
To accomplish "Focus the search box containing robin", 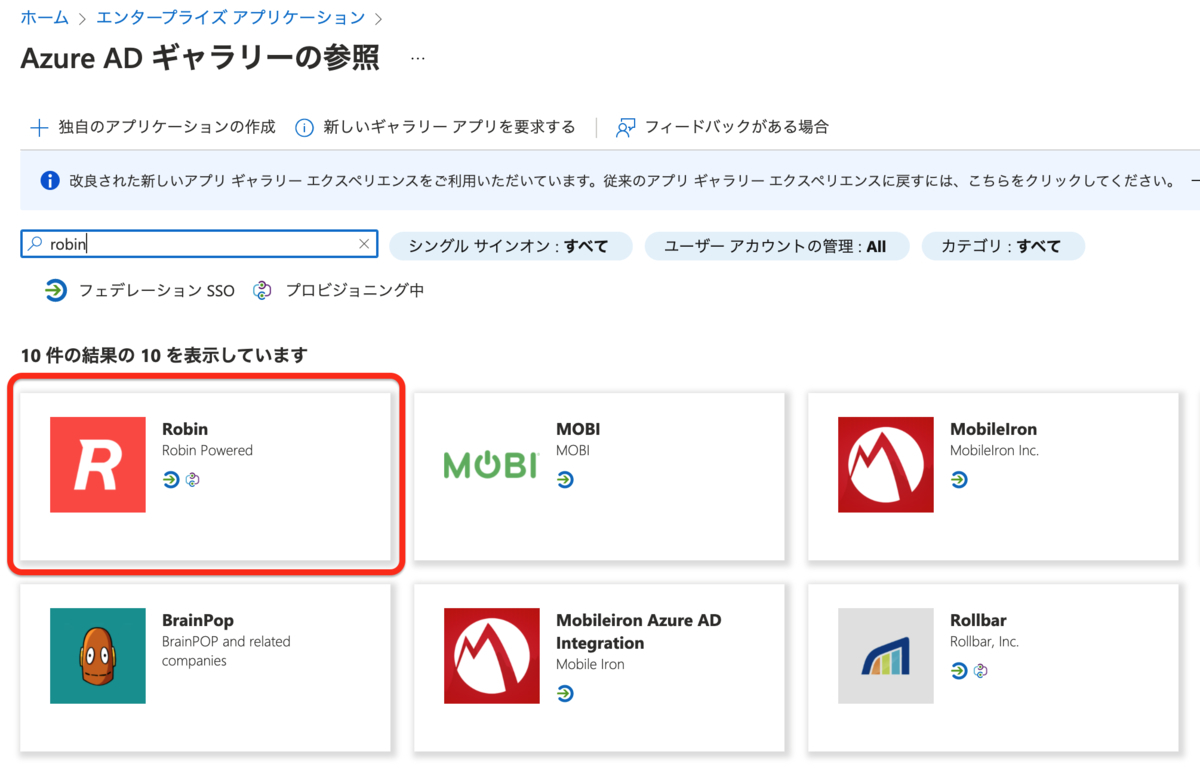I will 199,243.
